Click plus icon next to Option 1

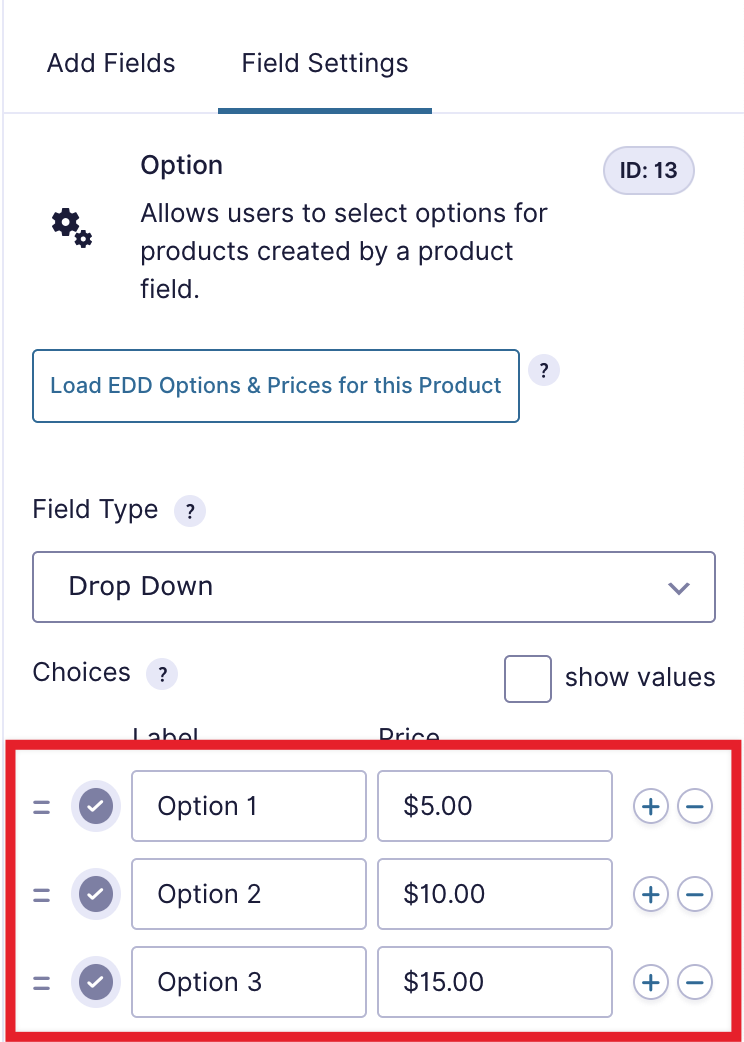click(x=651, y=806)
